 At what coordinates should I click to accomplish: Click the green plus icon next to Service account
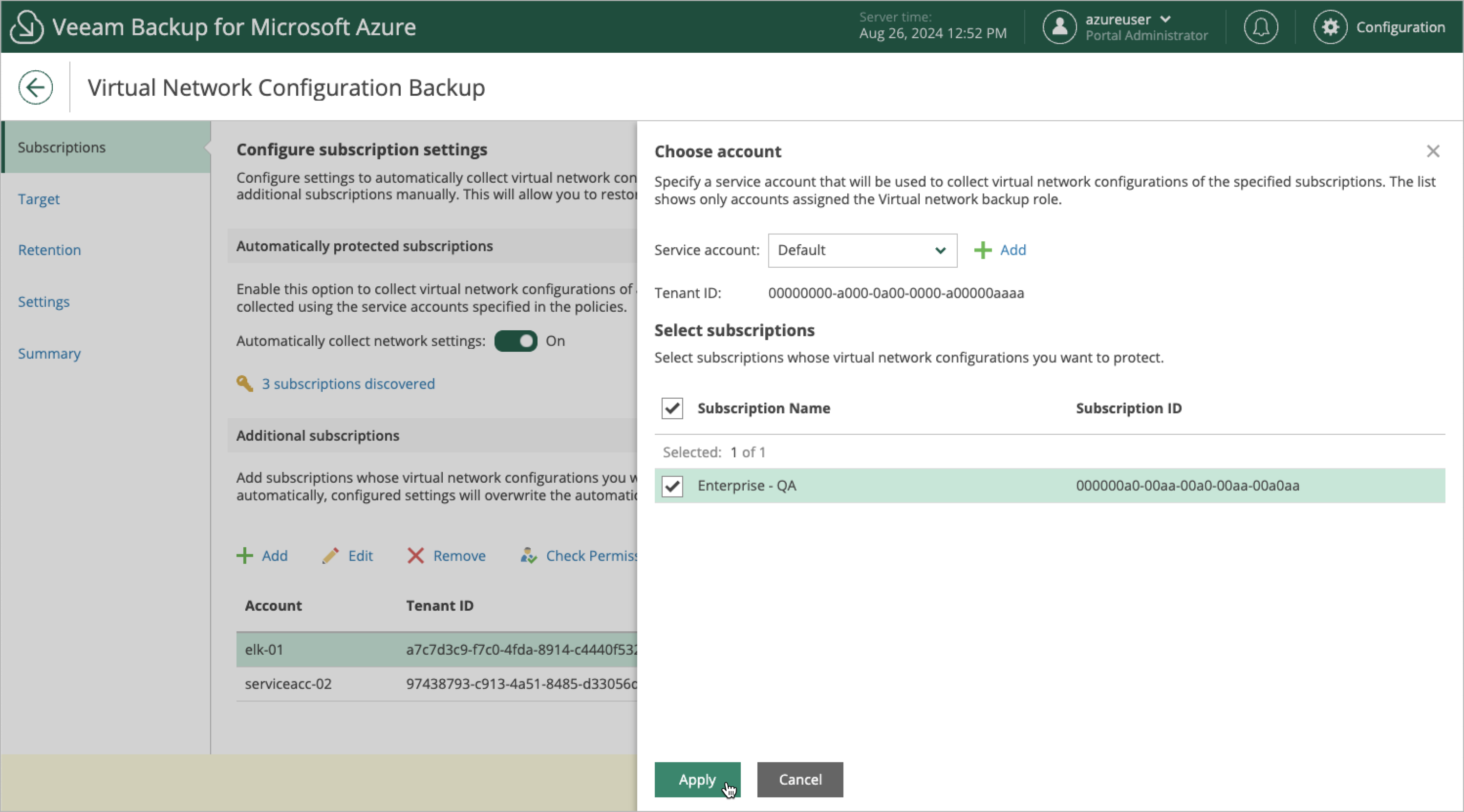click(983, 250)
